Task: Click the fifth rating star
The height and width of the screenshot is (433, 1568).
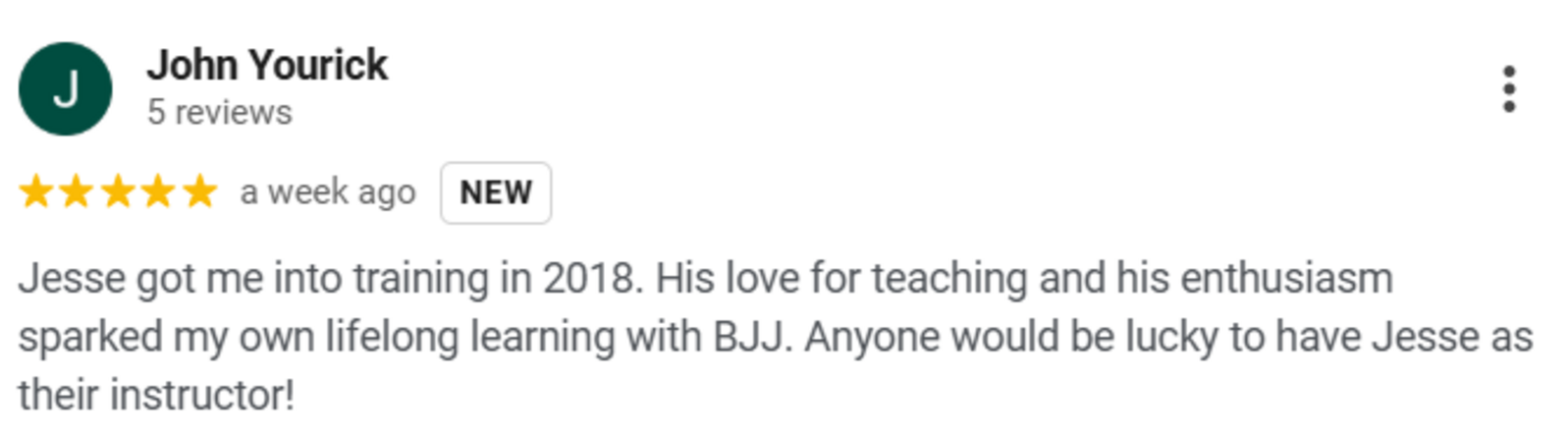Action: 199,191
